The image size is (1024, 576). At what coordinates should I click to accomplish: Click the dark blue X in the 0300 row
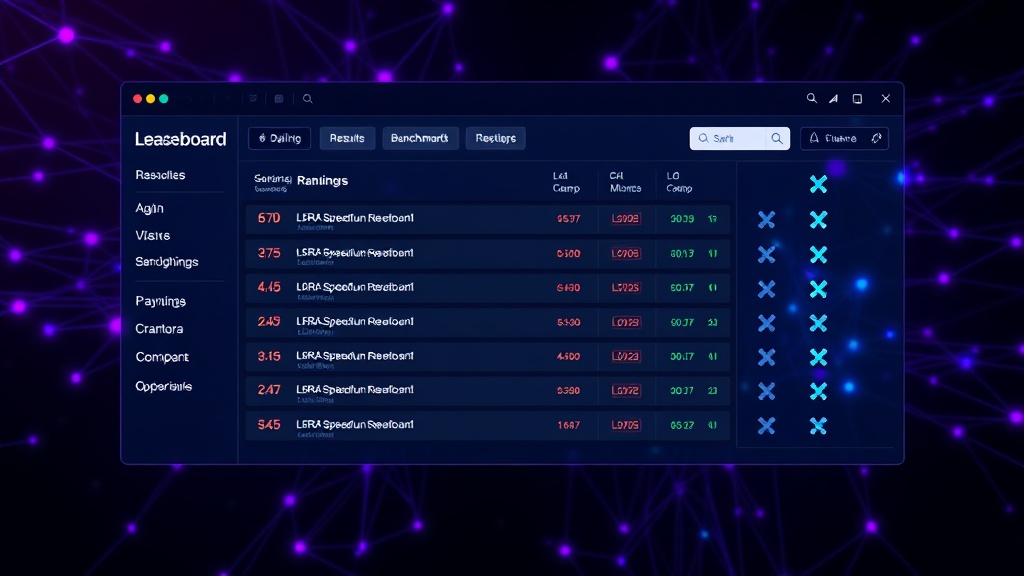click(766, 254)
